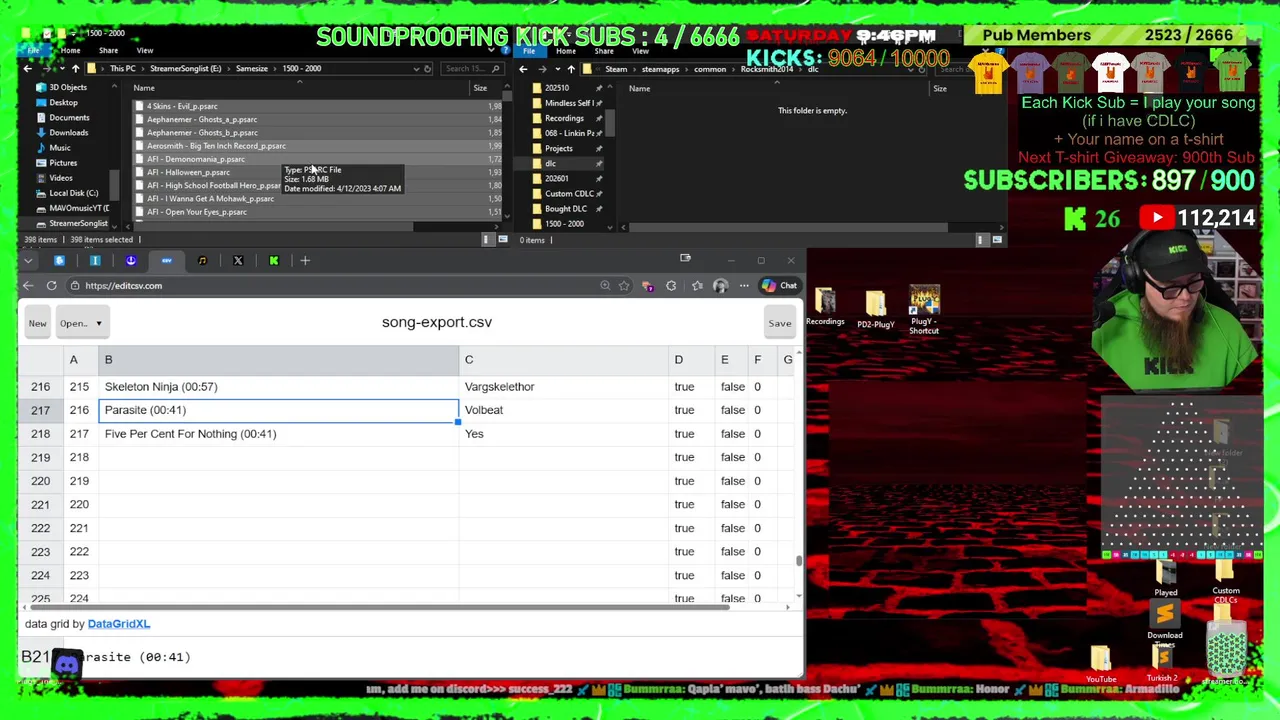
Task: Select the 'Yes' cell in column C
Action: [x=564, y=434]
